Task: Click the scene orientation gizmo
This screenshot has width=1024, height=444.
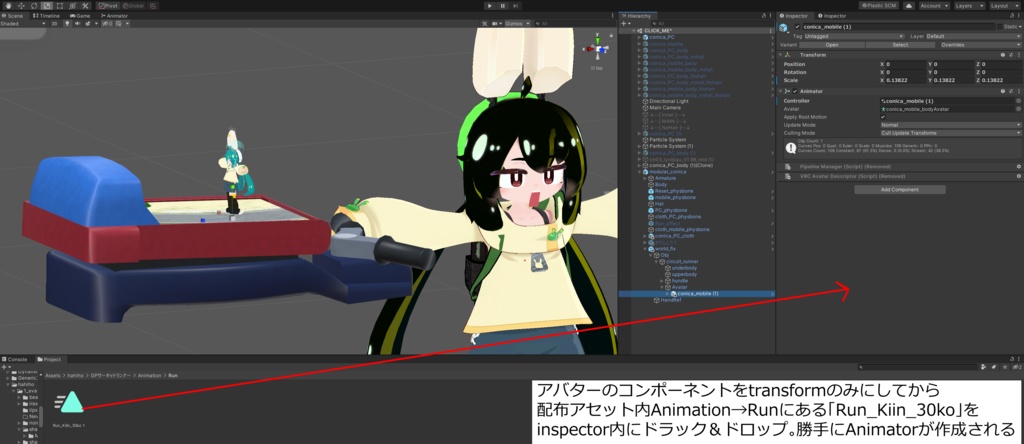Action: pos(598,48)
